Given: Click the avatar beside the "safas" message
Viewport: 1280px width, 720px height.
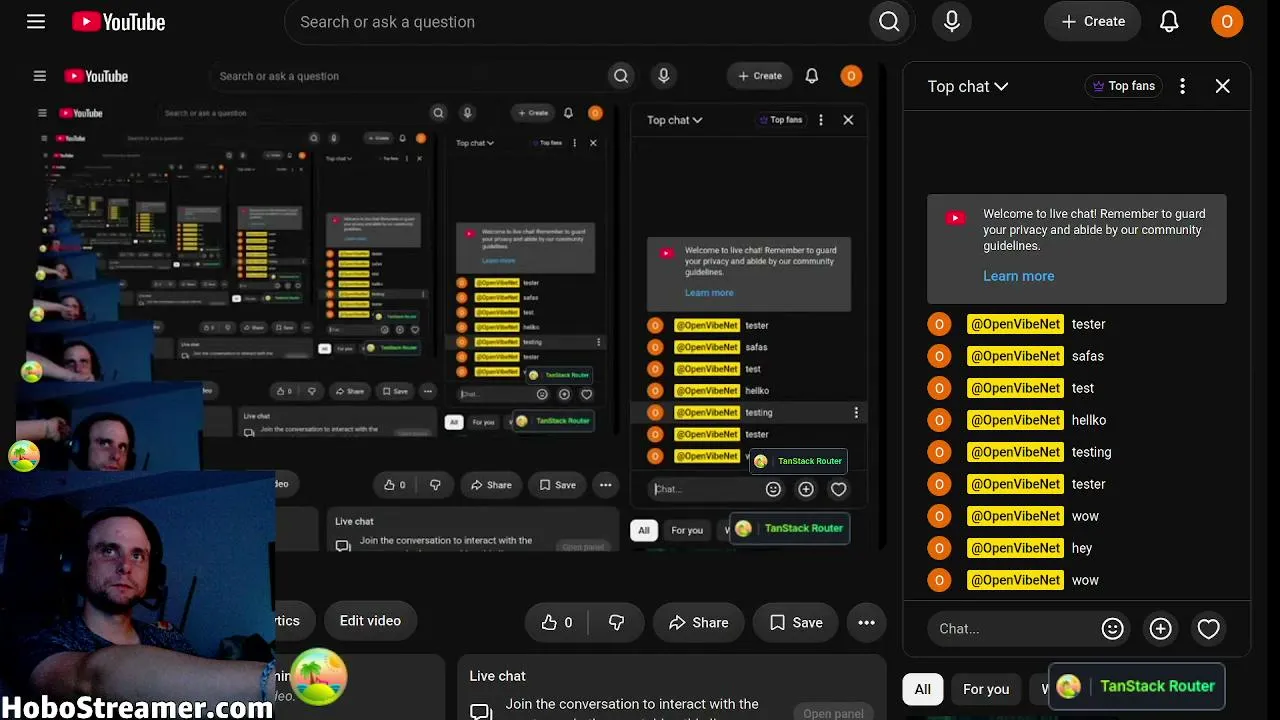Looking at the screenshot, I should (939, 356).
